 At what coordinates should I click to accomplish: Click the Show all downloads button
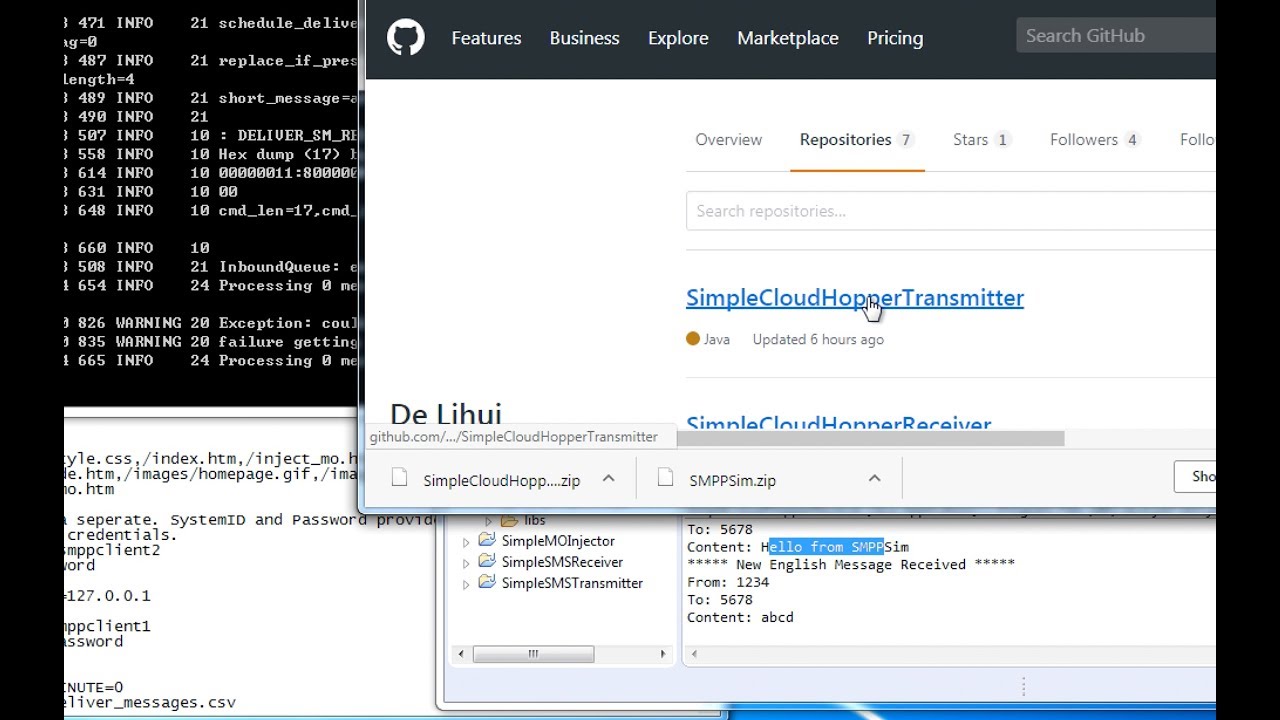1196,477
